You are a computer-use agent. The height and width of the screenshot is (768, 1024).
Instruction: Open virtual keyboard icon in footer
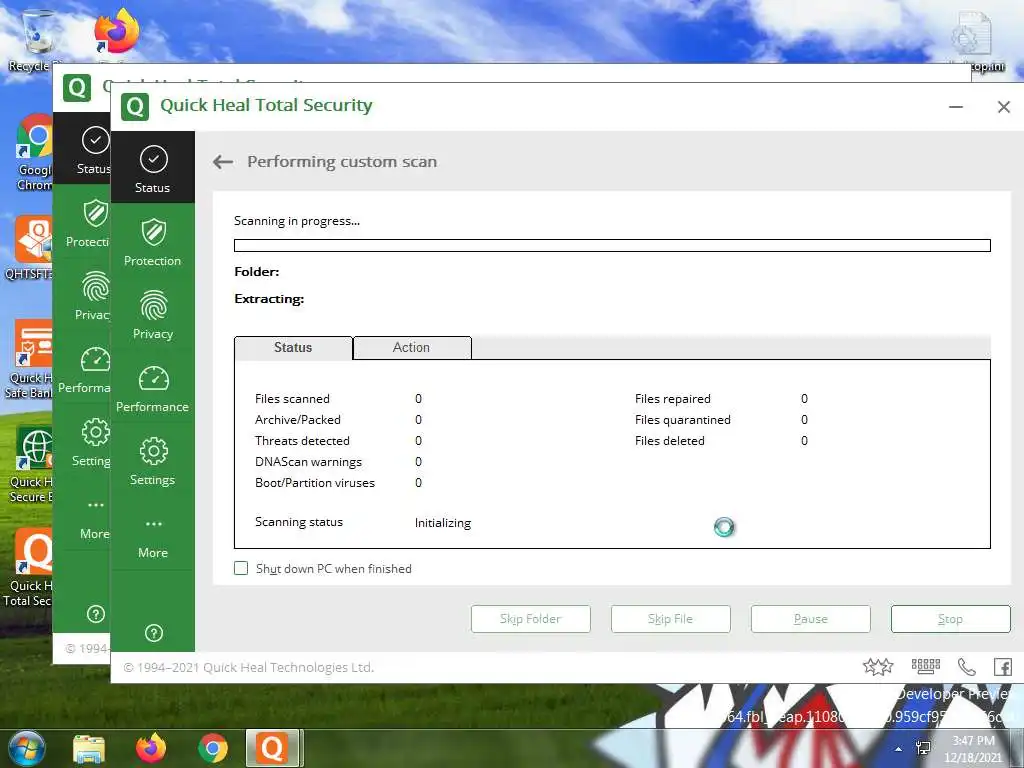925,666
